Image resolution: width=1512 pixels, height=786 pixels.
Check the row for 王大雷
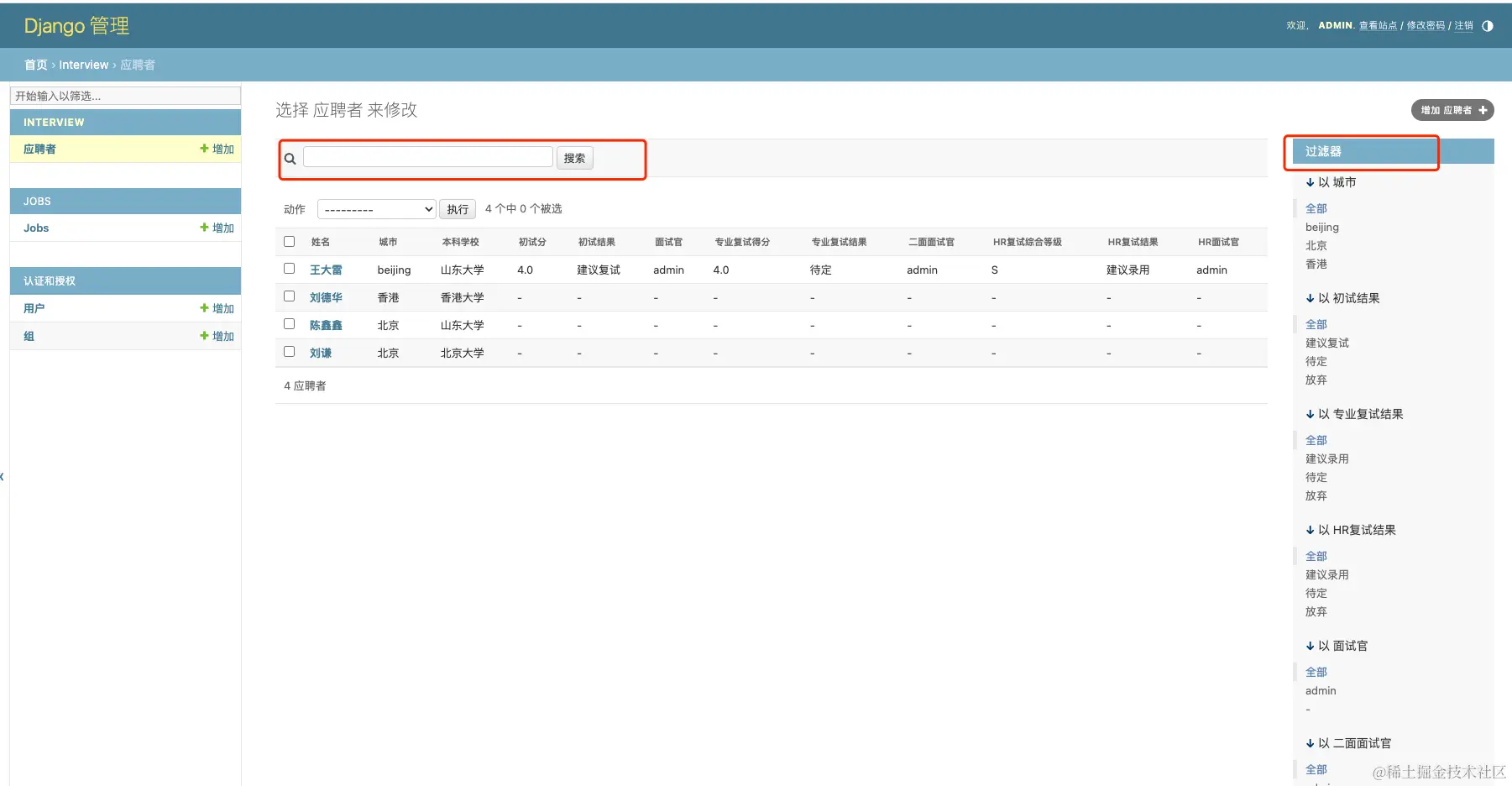click(x=290, y=269)
